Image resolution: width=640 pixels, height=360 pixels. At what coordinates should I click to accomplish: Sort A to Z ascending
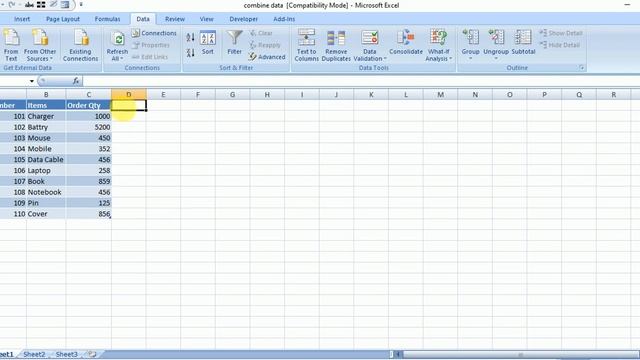(190, 38)
